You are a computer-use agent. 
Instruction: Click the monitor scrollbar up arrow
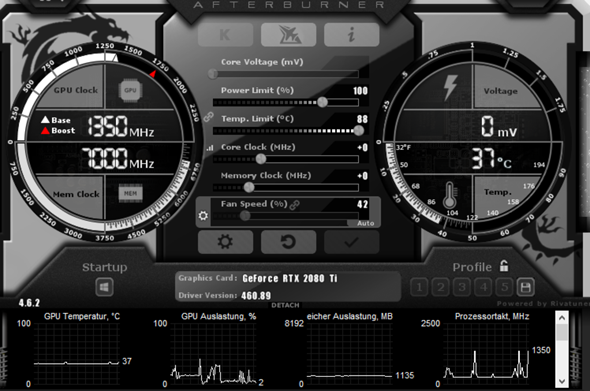point(562,318)
